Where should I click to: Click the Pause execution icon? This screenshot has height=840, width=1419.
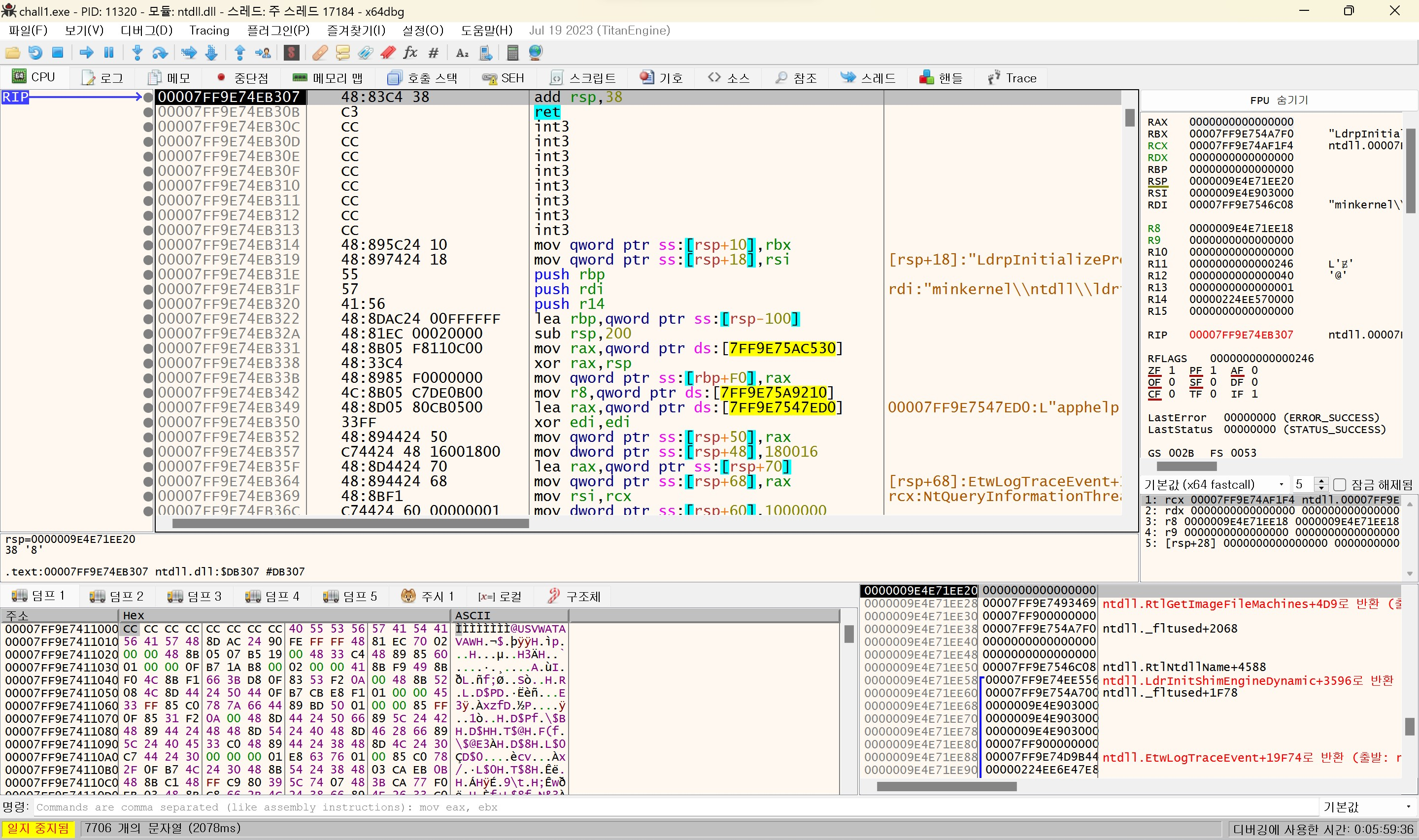point(109,53)
